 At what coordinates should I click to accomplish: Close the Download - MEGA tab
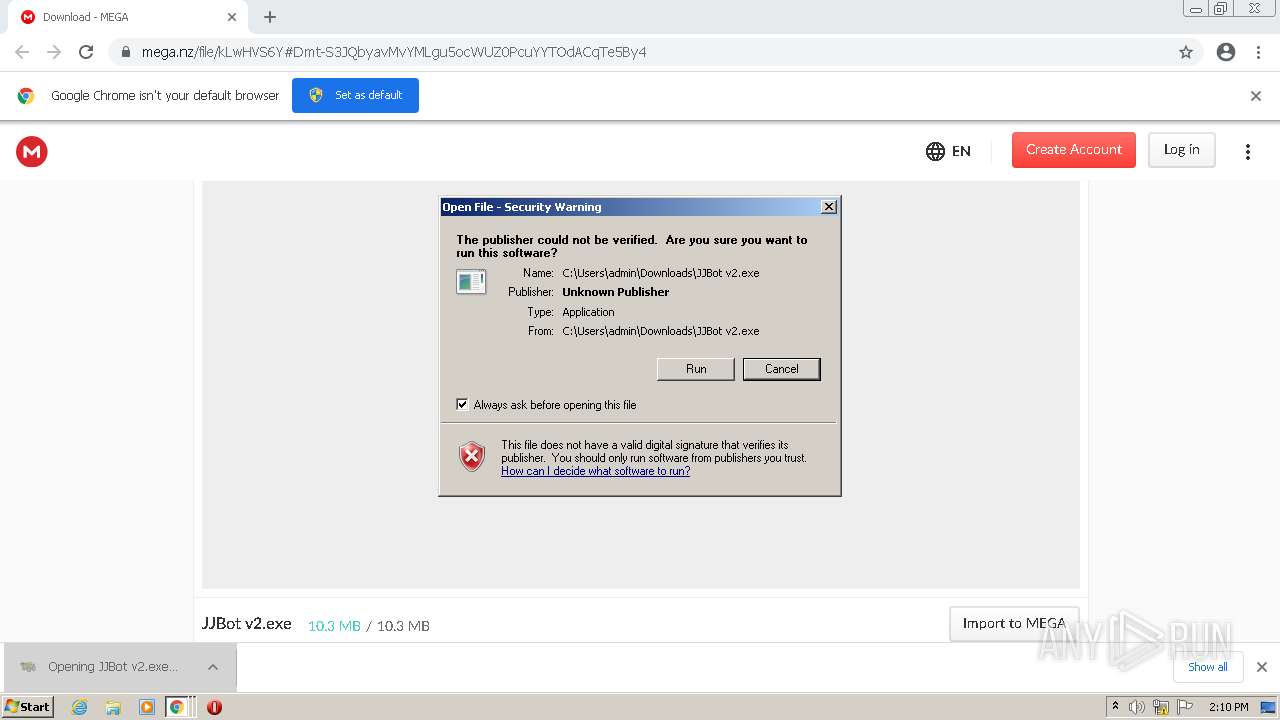[232, 17]
